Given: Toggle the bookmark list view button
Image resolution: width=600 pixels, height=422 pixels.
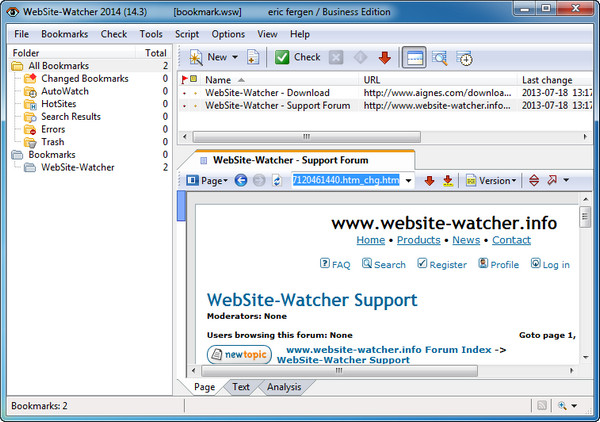Looking at the screenshot, I should click(414, 57).
